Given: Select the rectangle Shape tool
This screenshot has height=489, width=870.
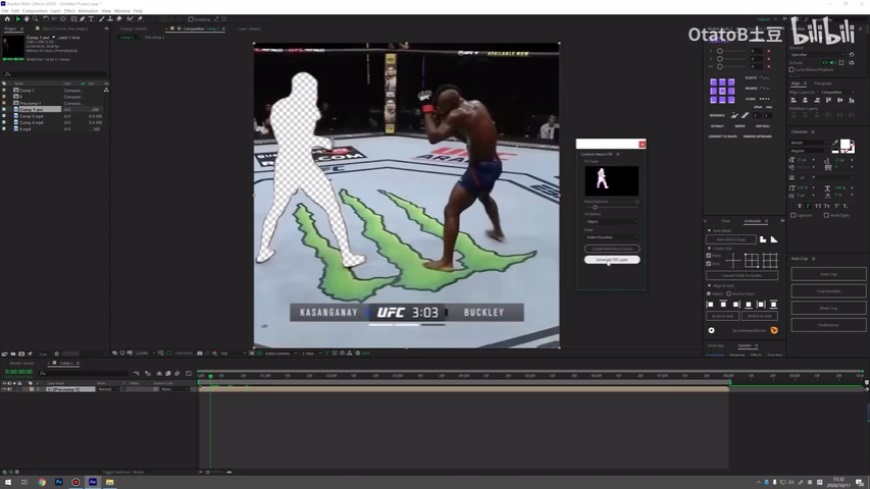Looking at the screenshot, I should (x=74, y=19).
